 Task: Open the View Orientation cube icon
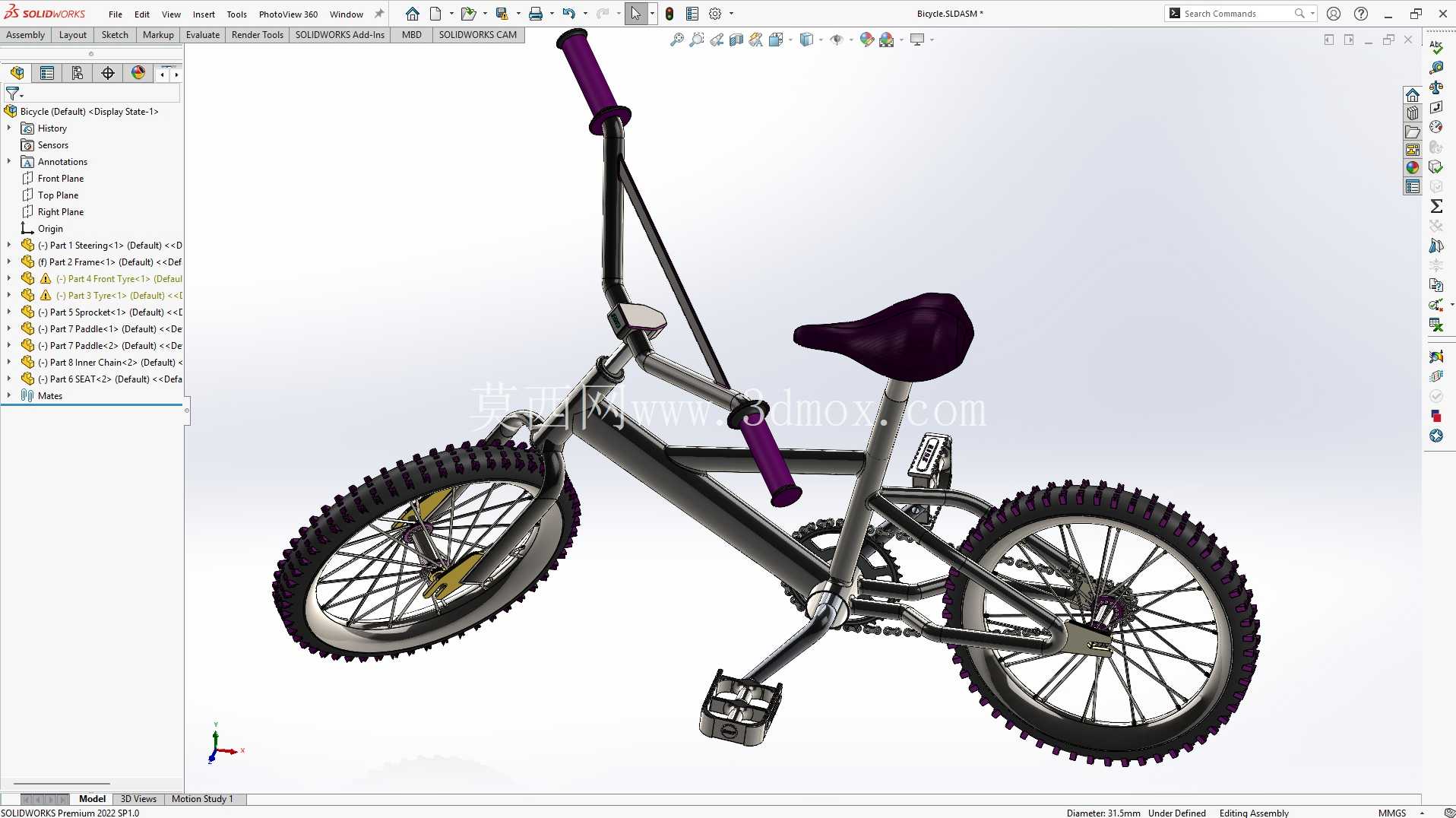tap(776, 40)
